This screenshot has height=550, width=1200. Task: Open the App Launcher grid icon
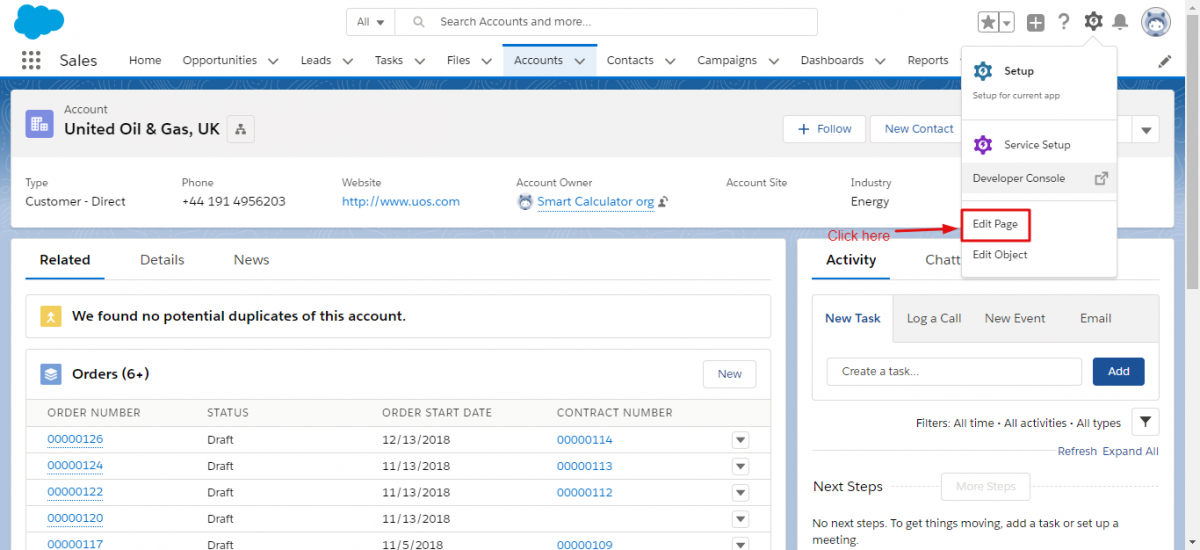[x=31, y=60]
